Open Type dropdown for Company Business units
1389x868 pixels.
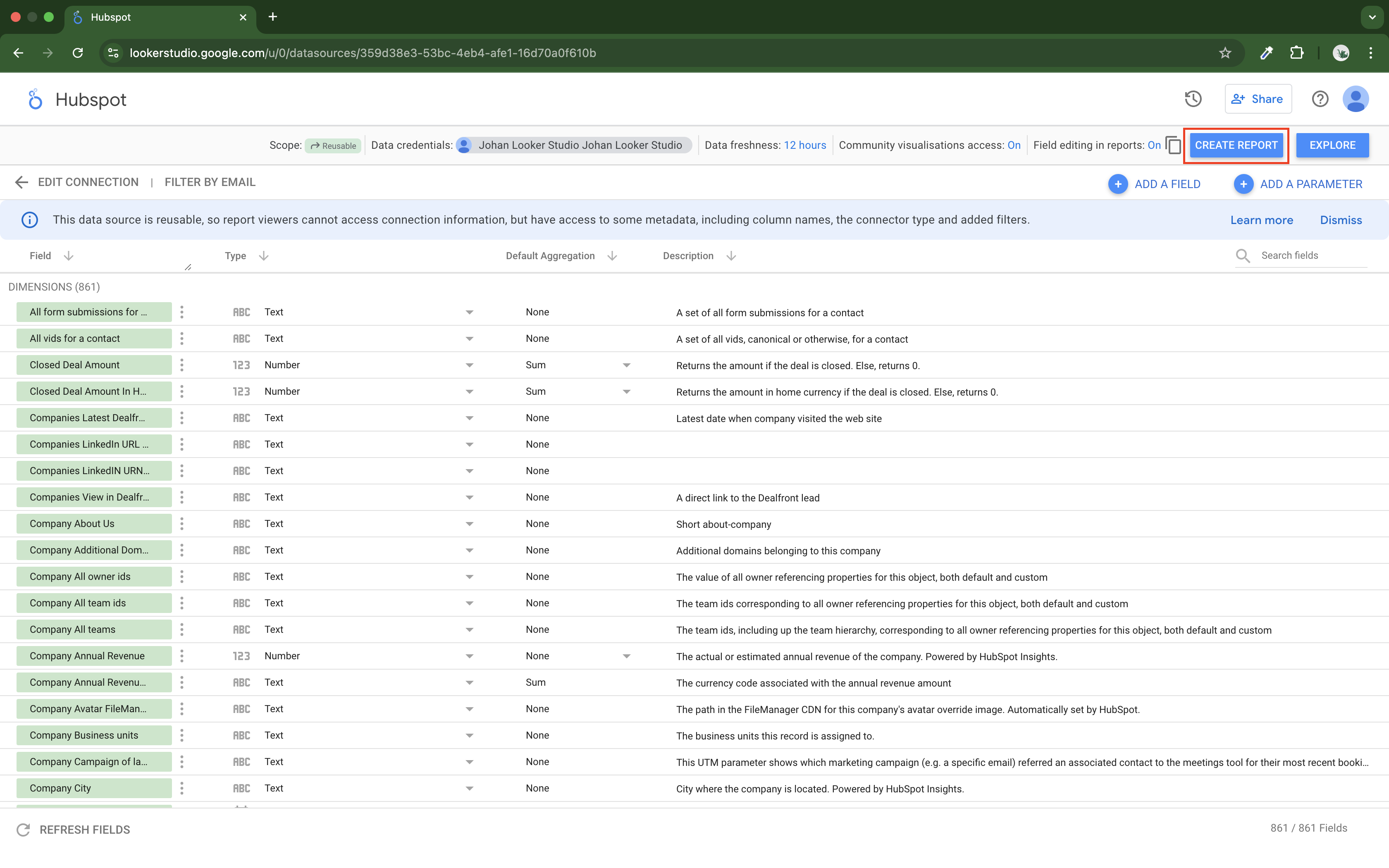(x=470, y=735)
